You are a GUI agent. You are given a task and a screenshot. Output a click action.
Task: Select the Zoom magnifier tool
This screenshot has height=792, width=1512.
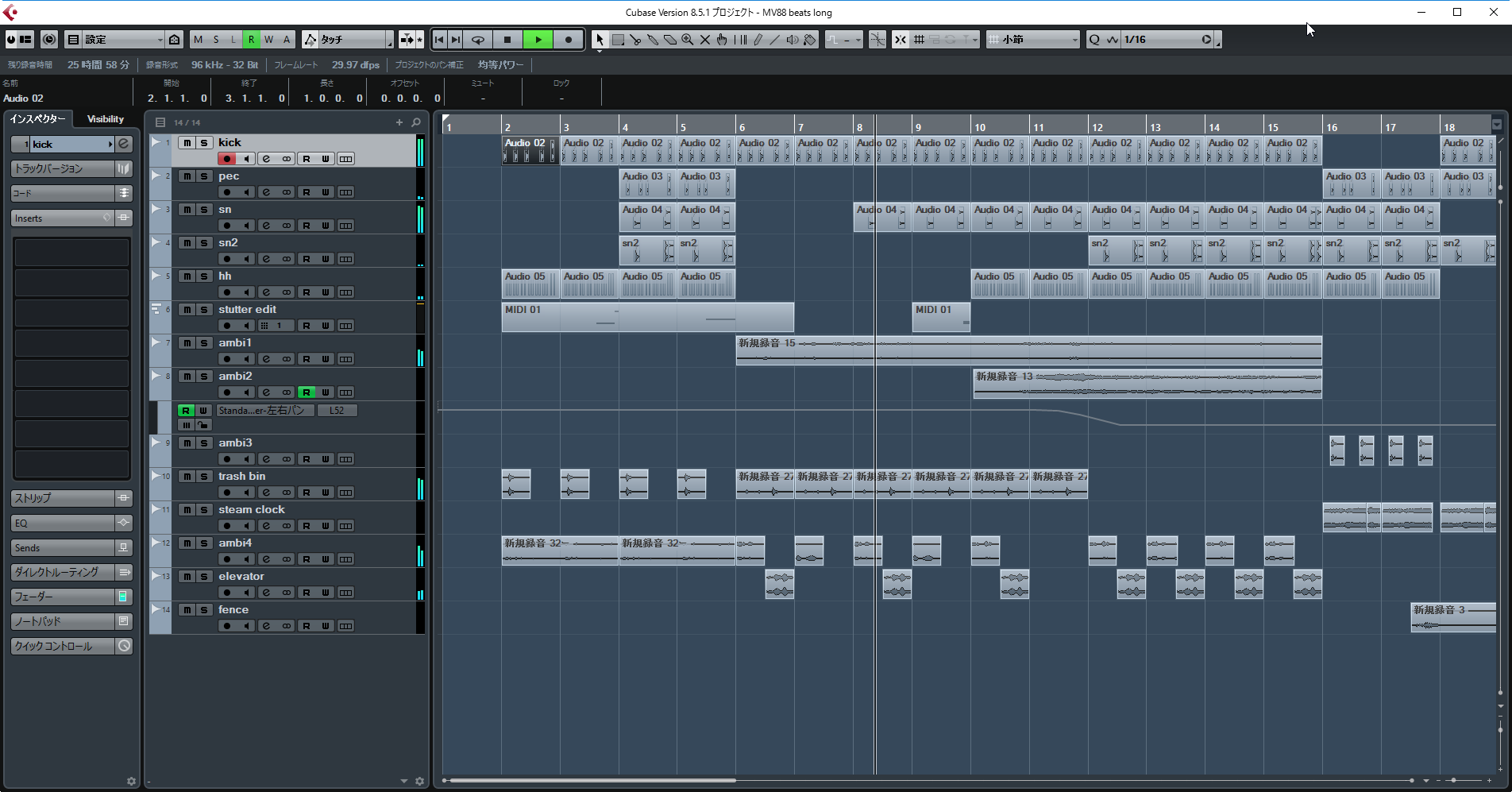click(688, 40)
